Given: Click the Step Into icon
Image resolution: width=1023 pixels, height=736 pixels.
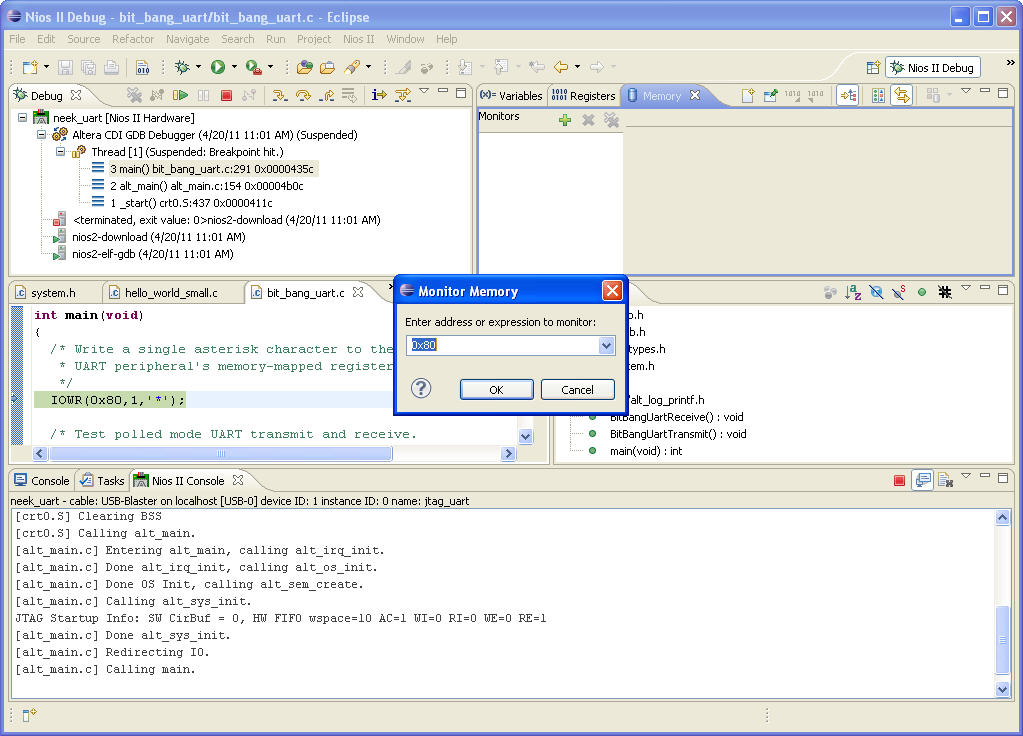Looking at the screenshot, I should pos(280,95).
